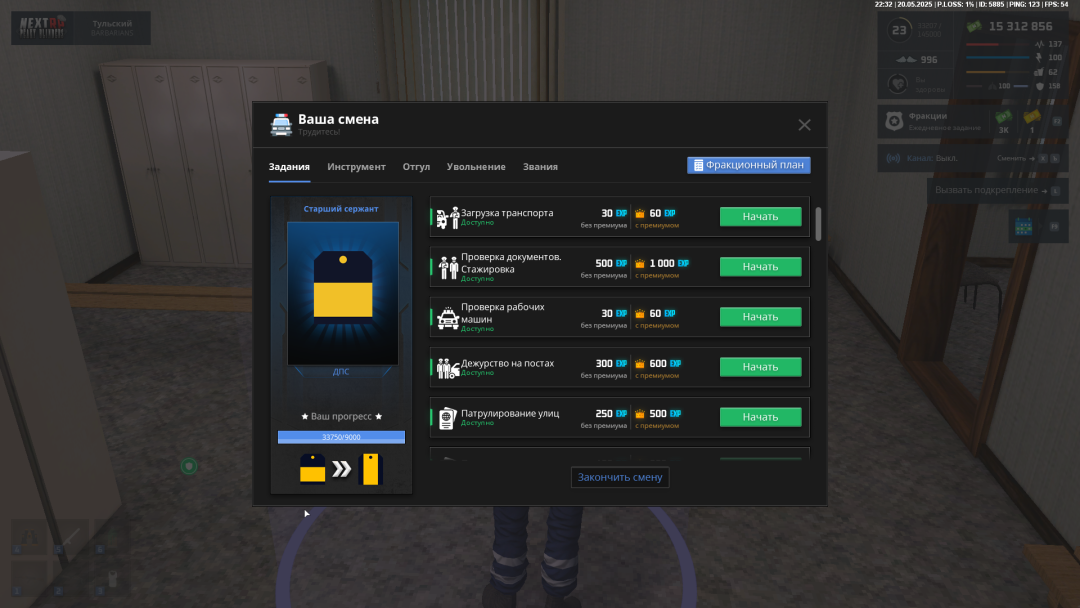The height and width of the screenshot is (608, 1080).
Task: Switch to the Задания tab
Action: (289, 167)
